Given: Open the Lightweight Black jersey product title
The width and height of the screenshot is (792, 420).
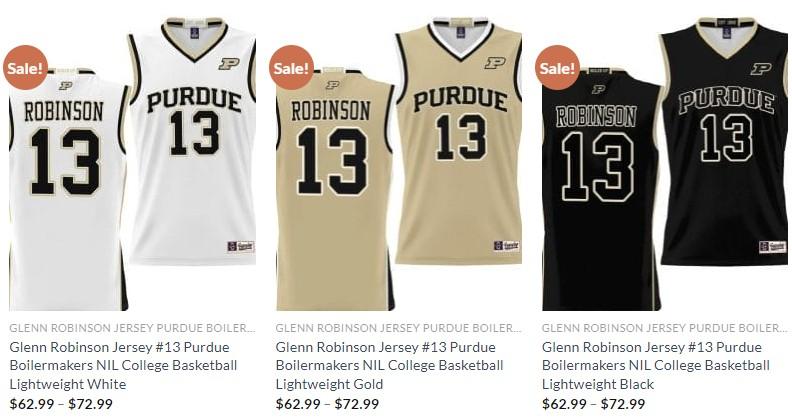Looking at the screenshot, I should [656, 365].
